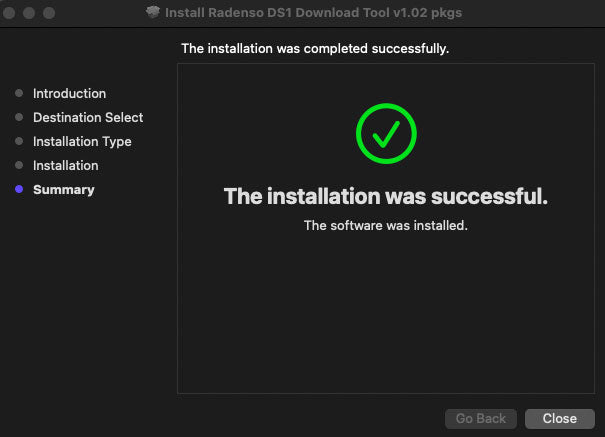Select the blue bullet beside Summary
The width and height of the screenshot is (605, 437).
point(19,189)
